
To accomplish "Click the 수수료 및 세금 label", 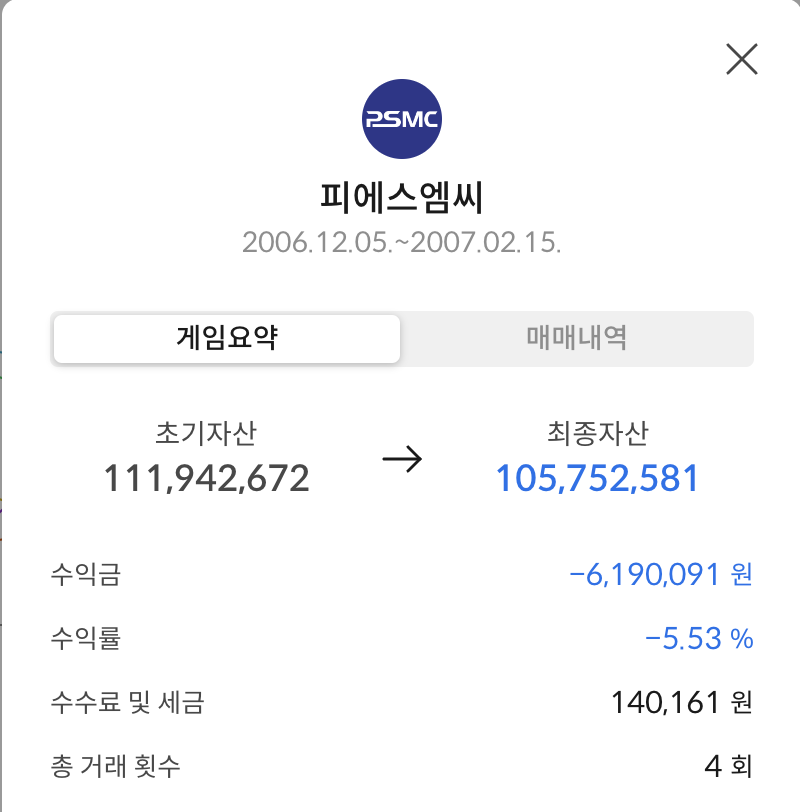I will (128, 703).
